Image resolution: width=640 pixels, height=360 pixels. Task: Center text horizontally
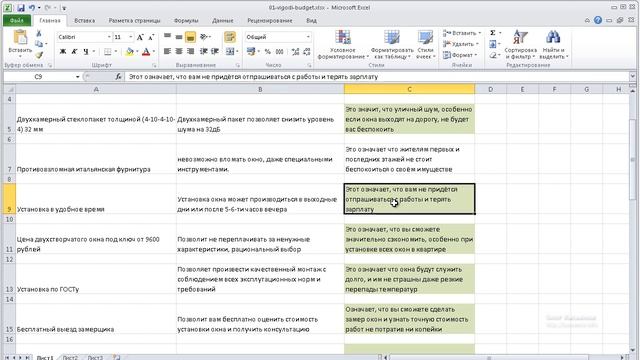179,51
